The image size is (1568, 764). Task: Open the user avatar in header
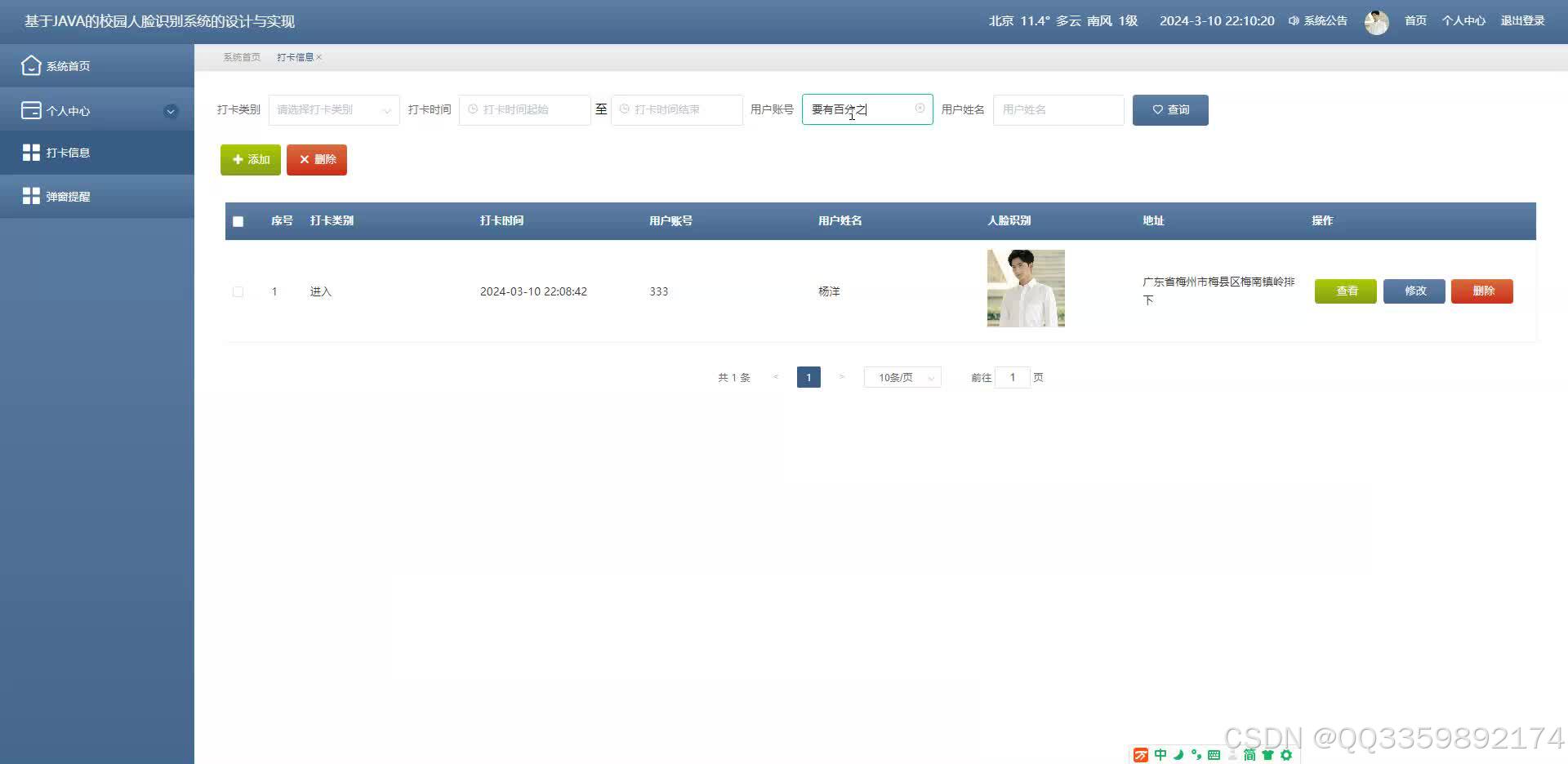(x=1376, y=22)
